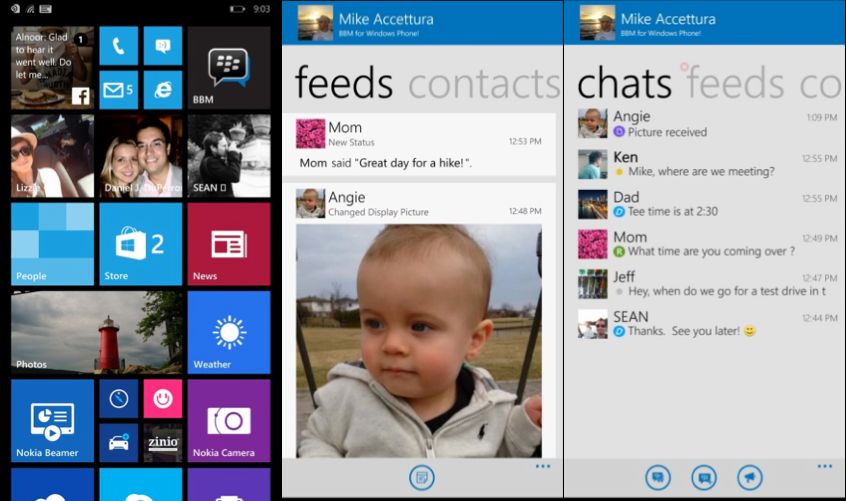Tap Ken's avatar in chats list
This screenshot has height=501, width=846.
coord(592,163)
